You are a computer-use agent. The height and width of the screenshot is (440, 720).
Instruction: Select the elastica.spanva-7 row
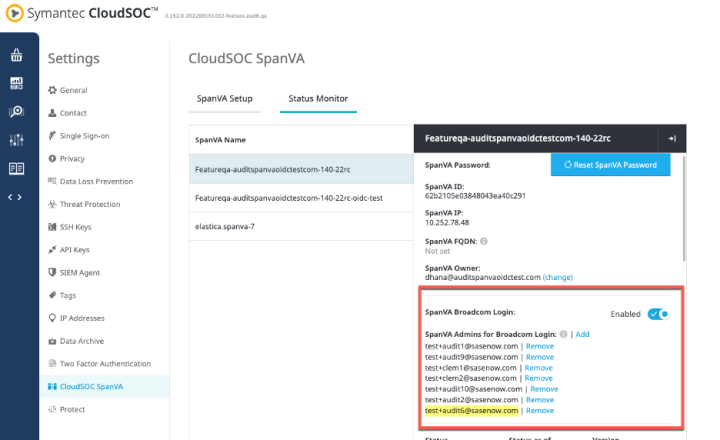(x=301, y=226)
